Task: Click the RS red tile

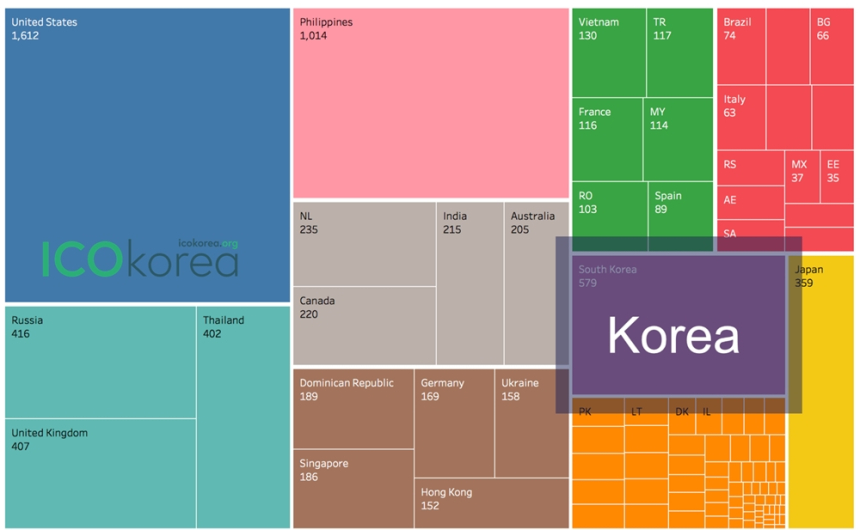Action: pyautogui.click(x=750, y=168)
